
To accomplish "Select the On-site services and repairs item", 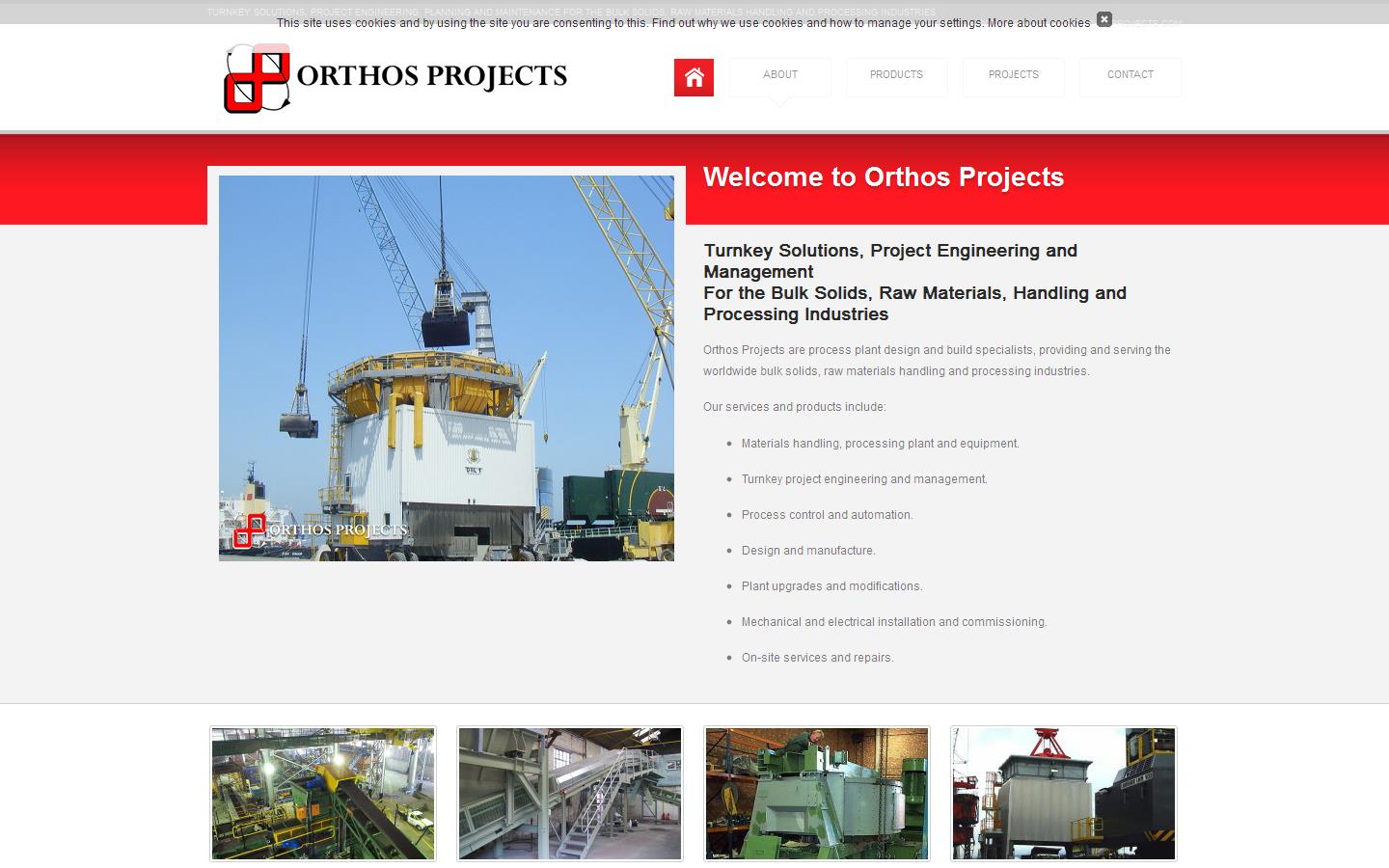I will (x=817, y=658).
